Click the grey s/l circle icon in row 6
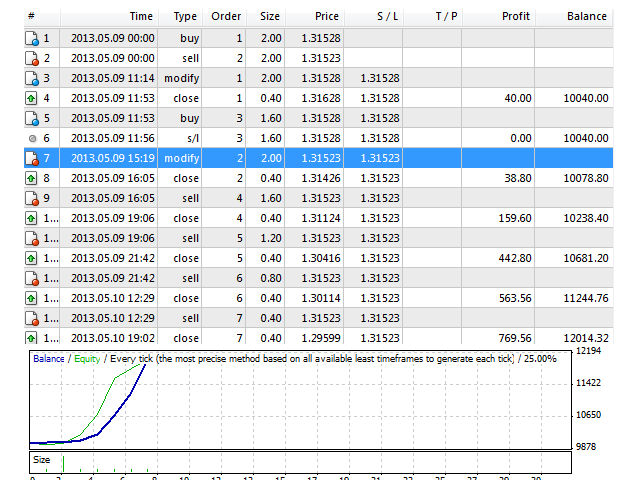Screen dimensions: 640x480 [33, 138]
